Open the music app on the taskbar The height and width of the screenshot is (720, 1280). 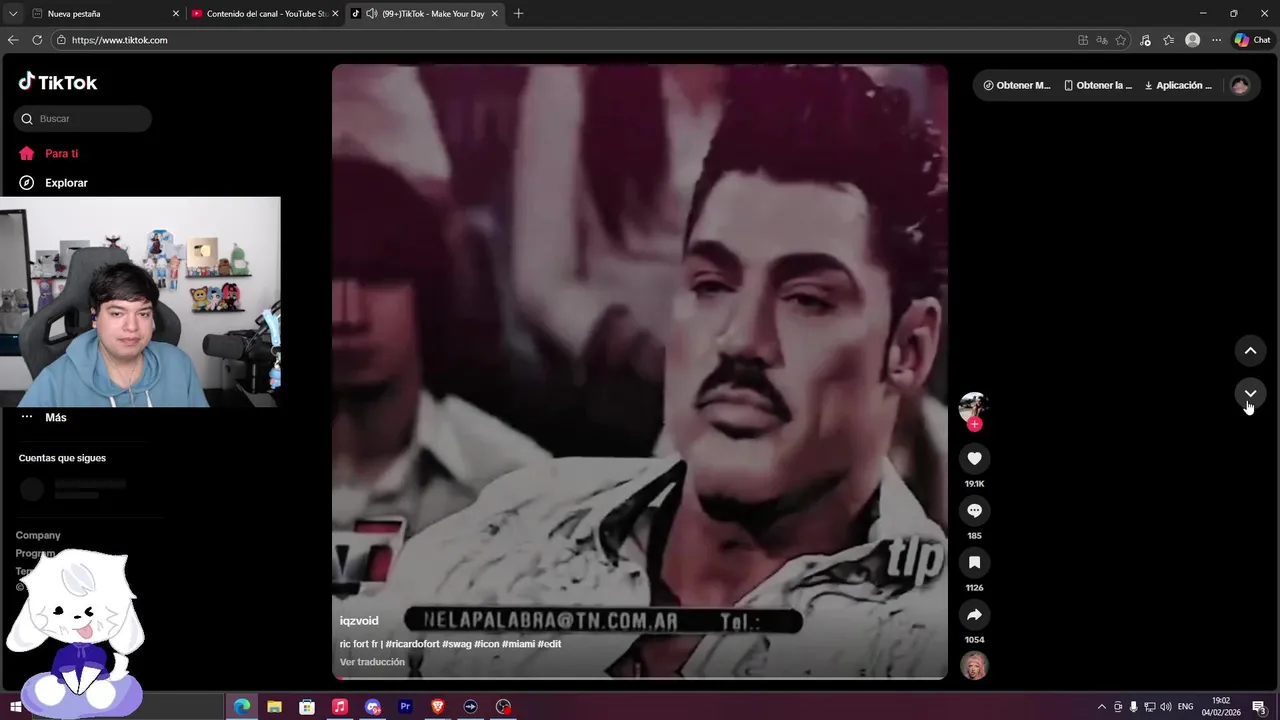coord(340,707)
